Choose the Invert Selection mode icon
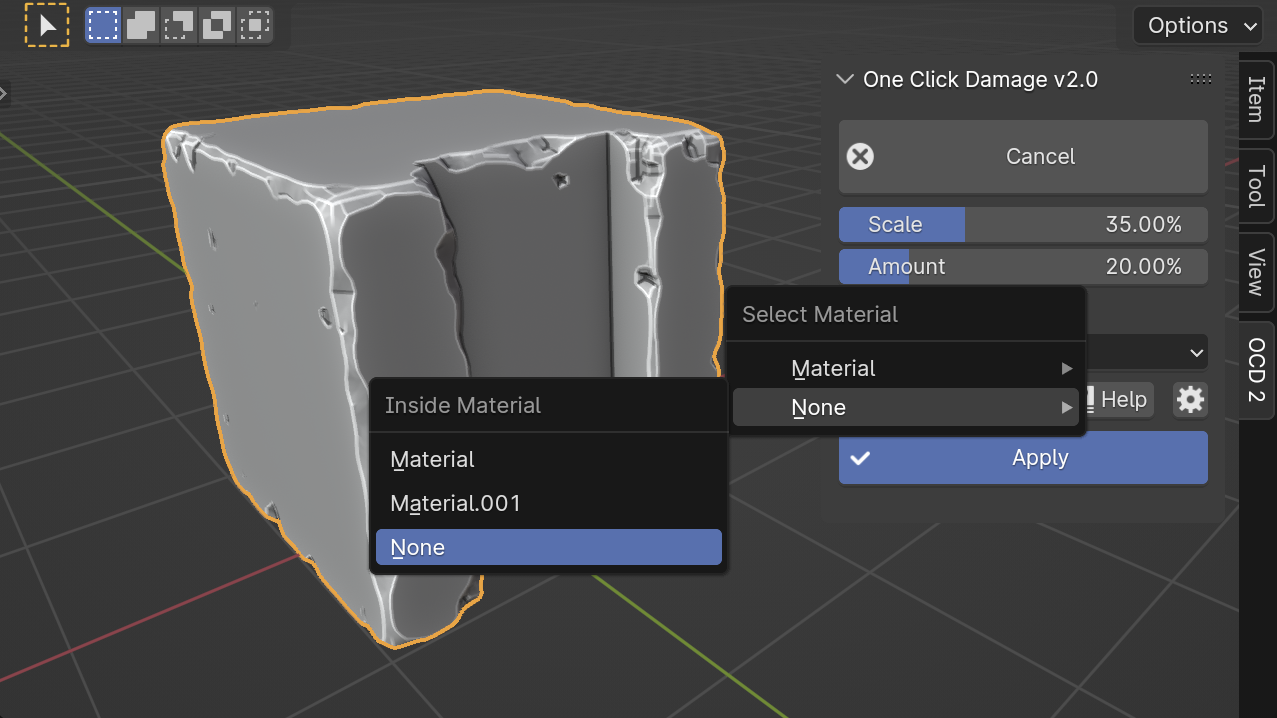Viewport: 1277px width, 718px height. coord(217,25)
